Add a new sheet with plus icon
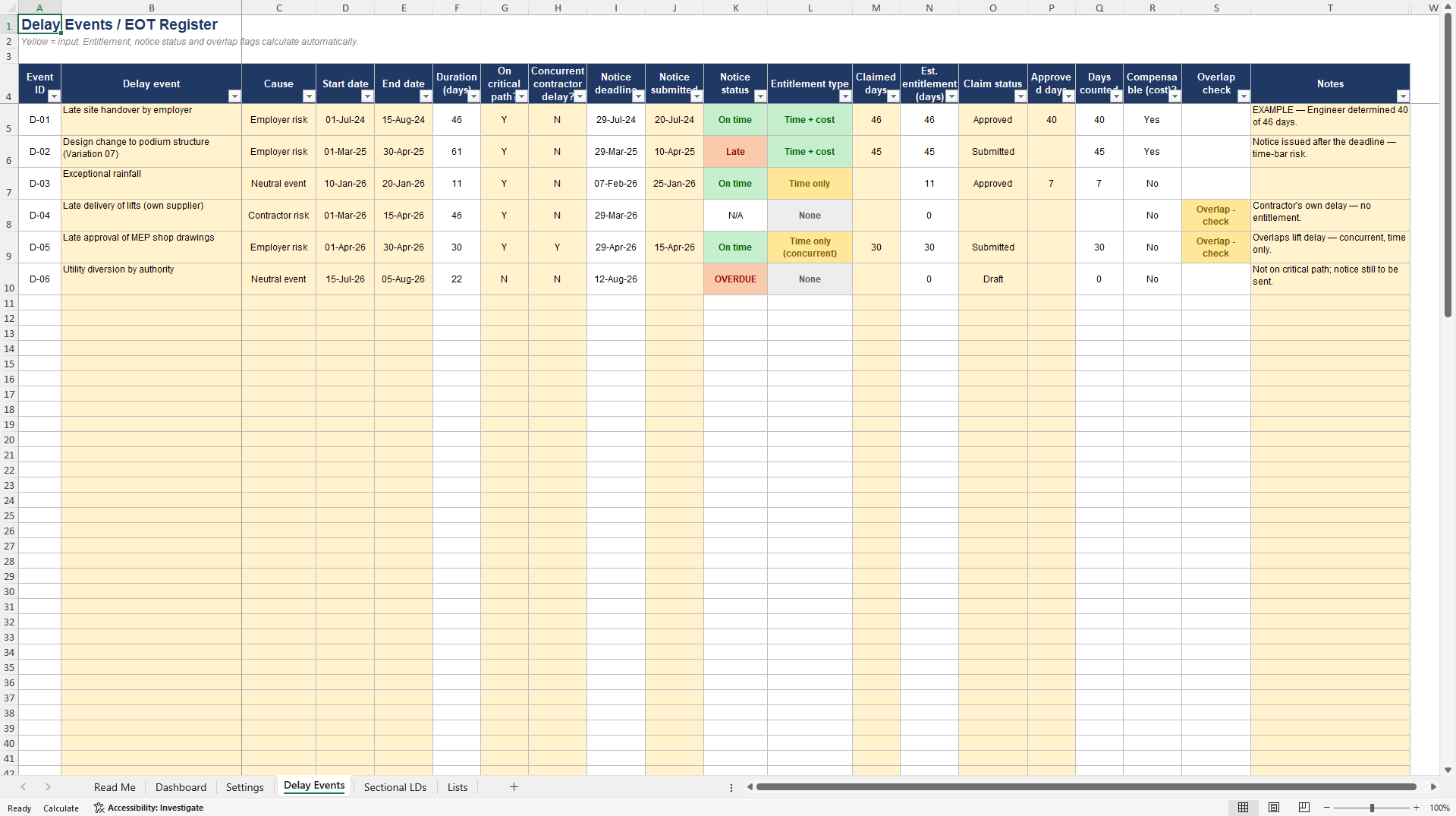Image resolution: width=1456 pixels, height=816 pixels. point(514,787)
